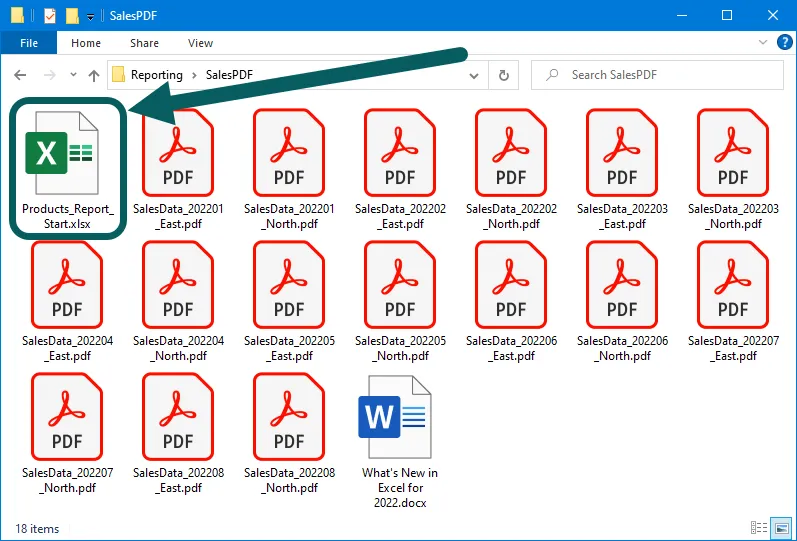The width and height of the screenshot is (797, 541).
Task: Go up one folder level
Action: tap(94, 75)
